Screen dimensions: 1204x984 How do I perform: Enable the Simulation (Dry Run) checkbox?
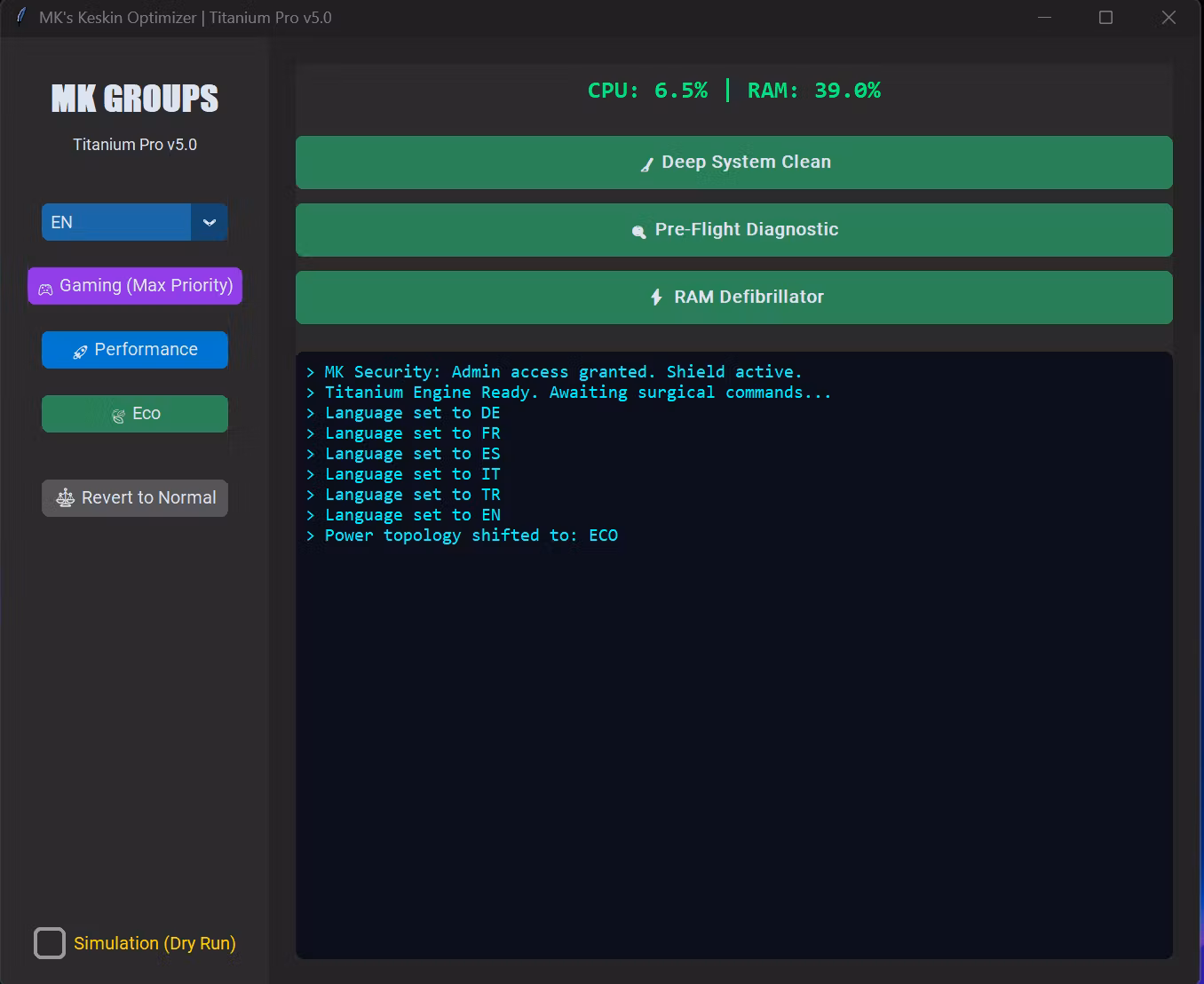pos(50,943)
